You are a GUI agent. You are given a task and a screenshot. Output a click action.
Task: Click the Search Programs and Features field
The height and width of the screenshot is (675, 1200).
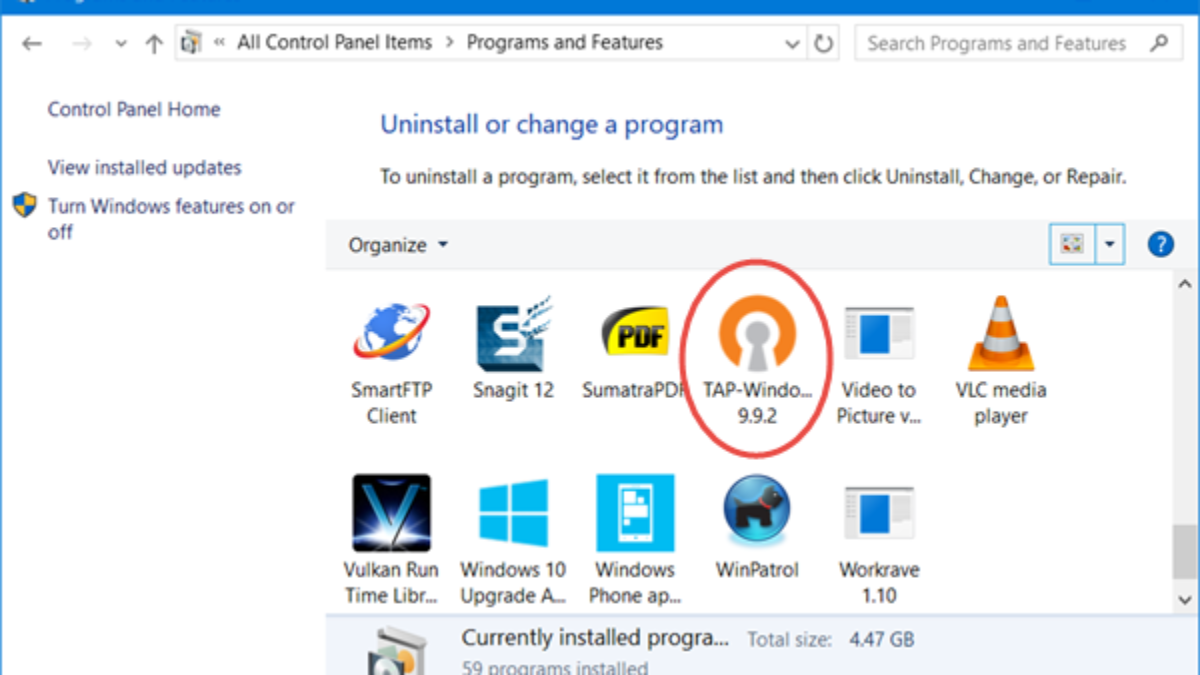coord(1018,44)
